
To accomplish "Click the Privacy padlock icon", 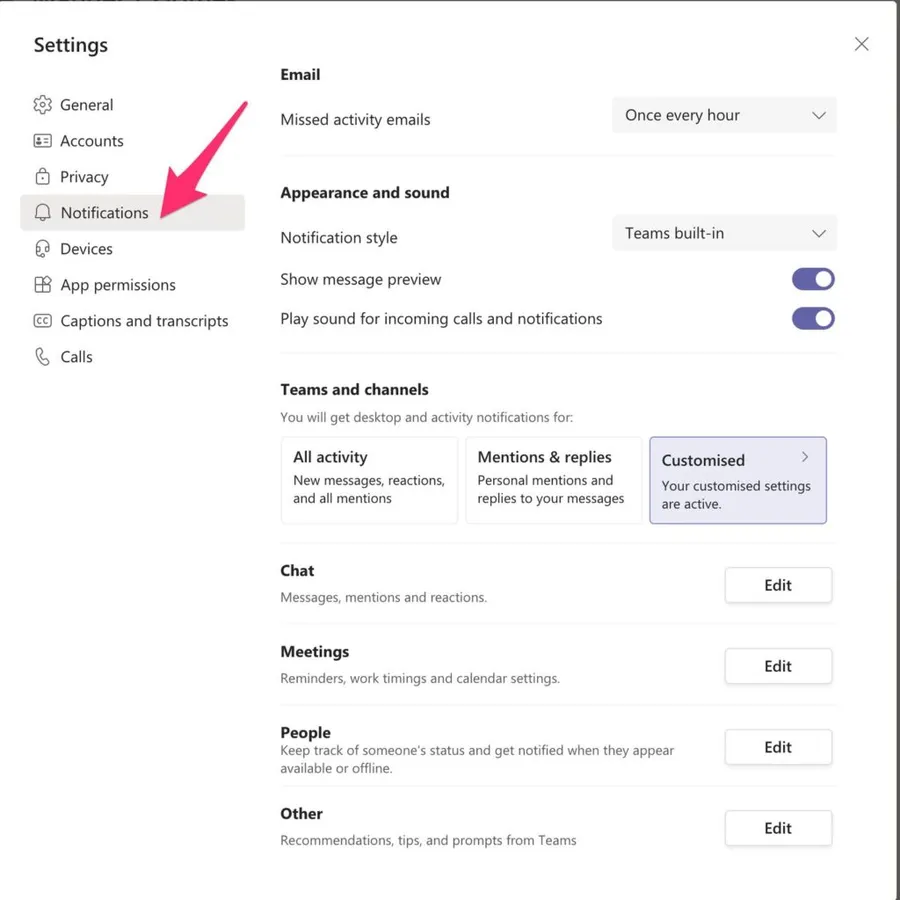I will click(x=42, y=177).
